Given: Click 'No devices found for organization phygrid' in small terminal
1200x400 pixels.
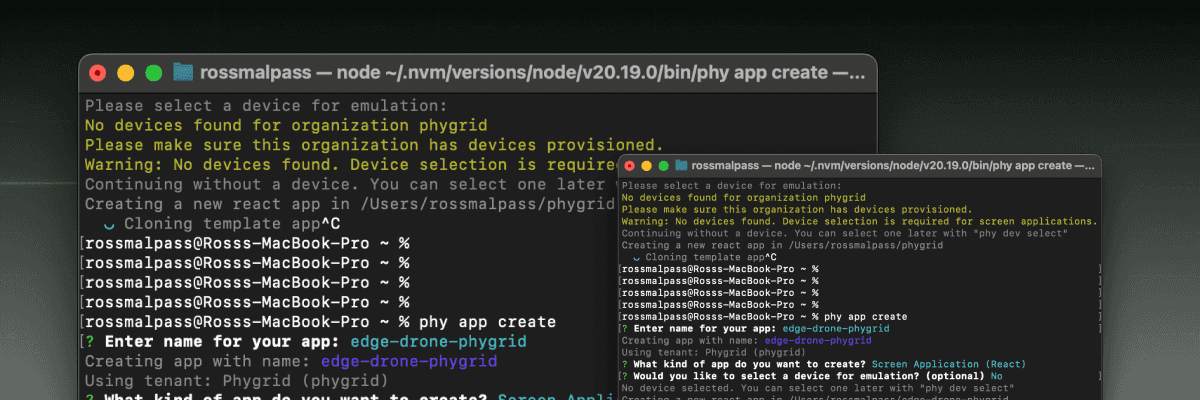Looking at the screenshot, I should [743, 199].
